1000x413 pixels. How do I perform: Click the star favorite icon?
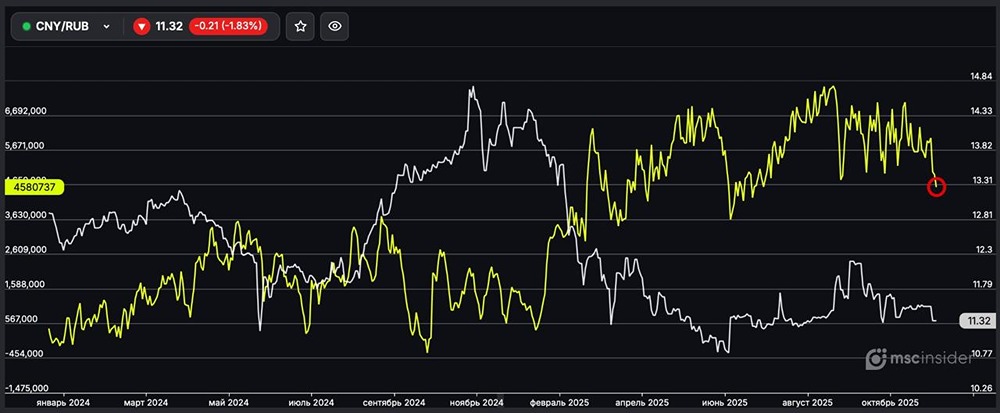point(300,26)
